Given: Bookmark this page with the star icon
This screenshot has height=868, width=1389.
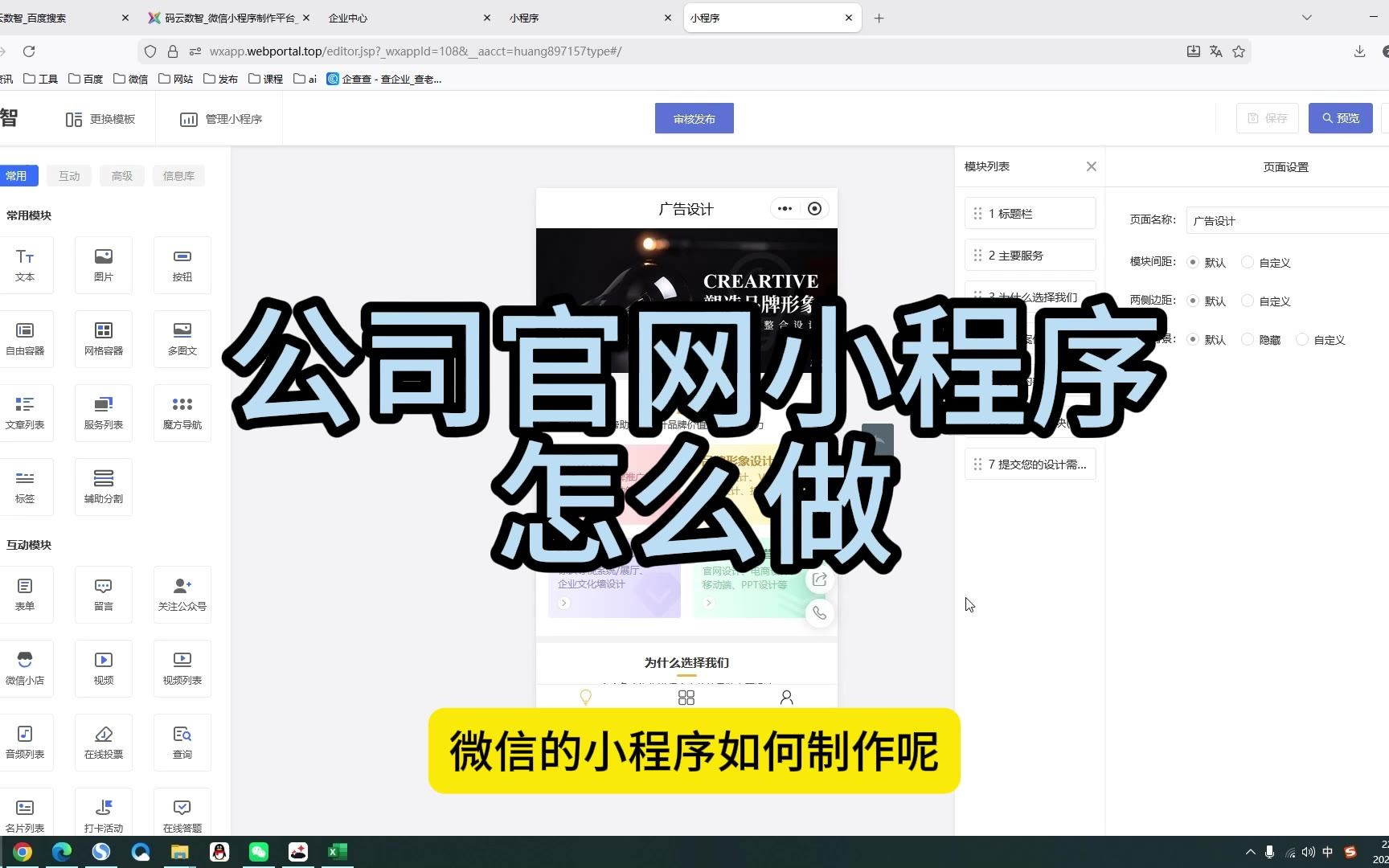Looking at the screenshot, I should (1239, 51).
